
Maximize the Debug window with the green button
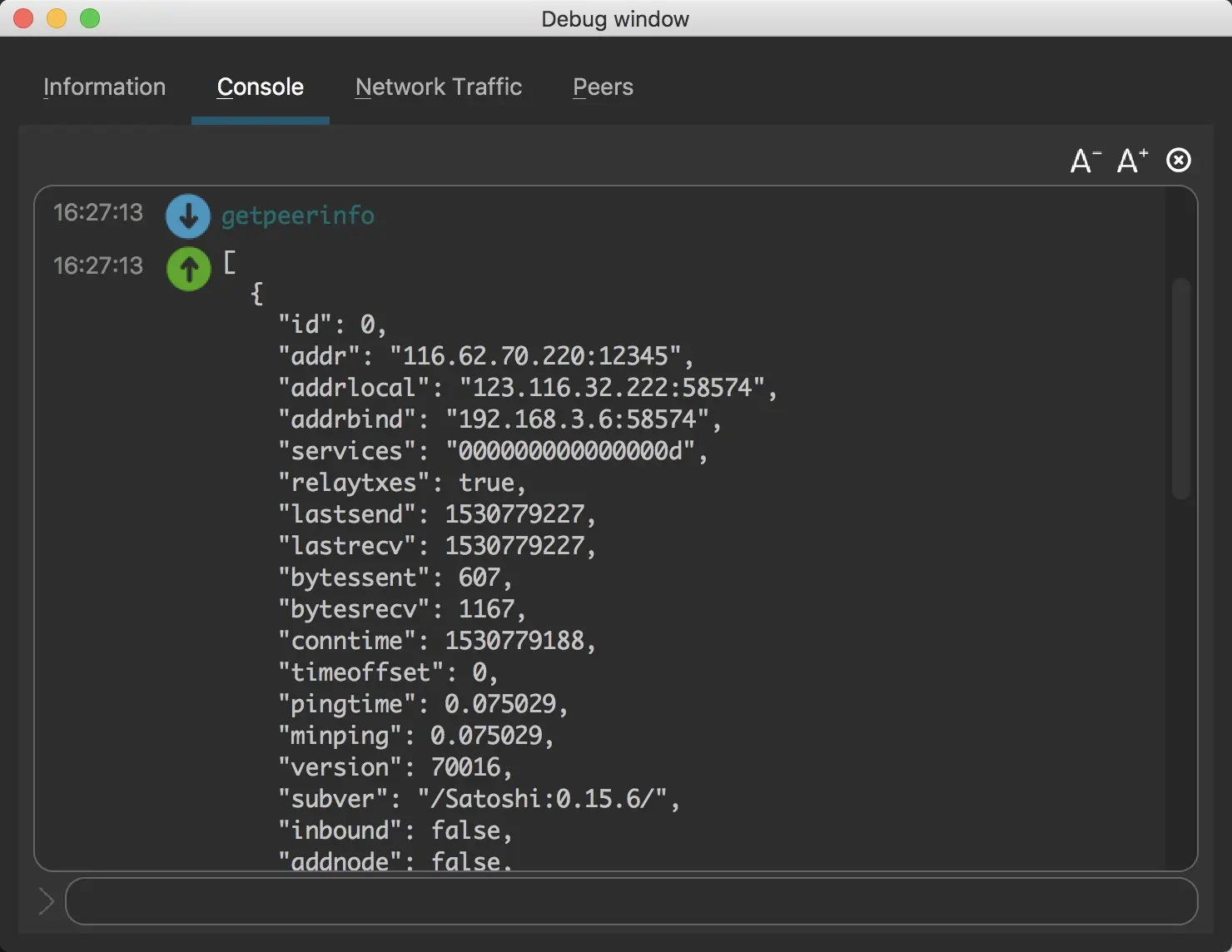coord(90,18)
